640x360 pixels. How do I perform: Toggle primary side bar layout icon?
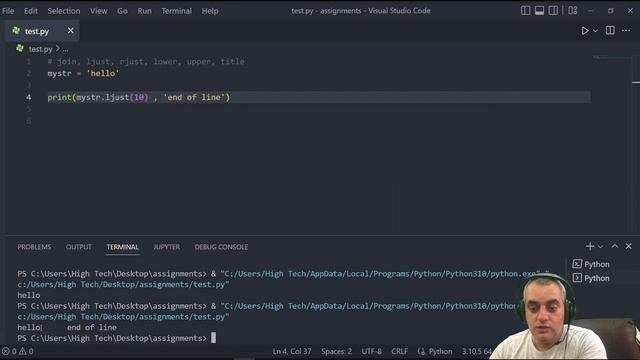[x=525, y=11]
